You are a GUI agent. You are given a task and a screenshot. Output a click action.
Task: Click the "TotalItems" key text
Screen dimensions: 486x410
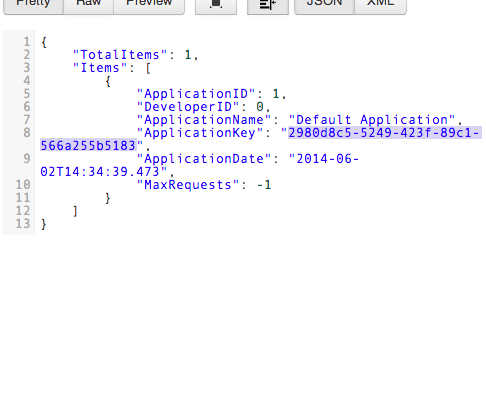pos(120,55)
